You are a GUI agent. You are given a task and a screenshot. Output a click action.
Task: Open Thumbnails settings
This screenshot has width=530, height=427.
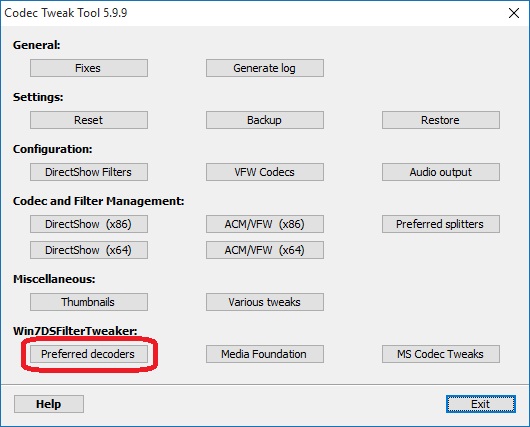[x=89, y=302]
